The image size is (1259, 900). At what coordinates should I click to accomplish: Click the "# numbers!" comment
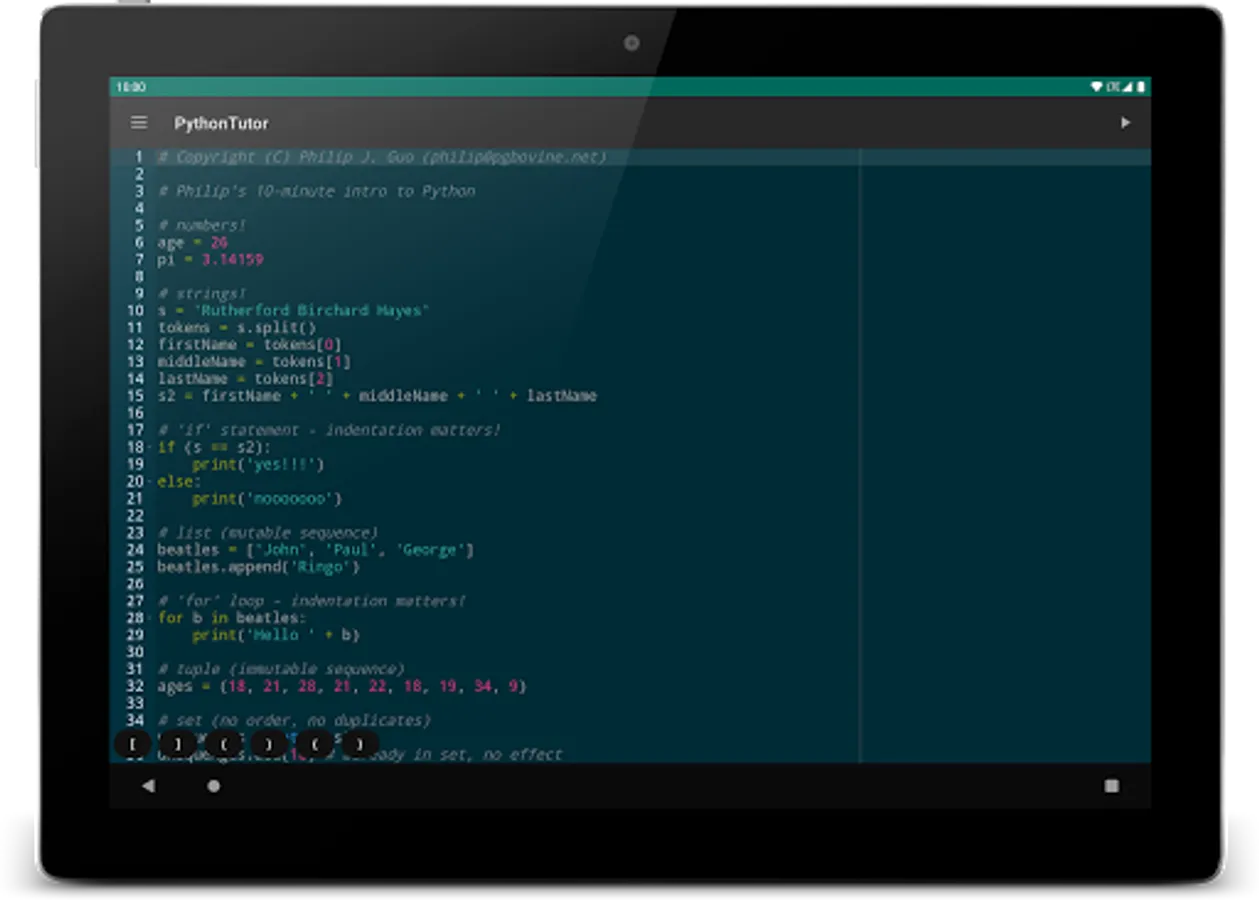pos(202,225)
